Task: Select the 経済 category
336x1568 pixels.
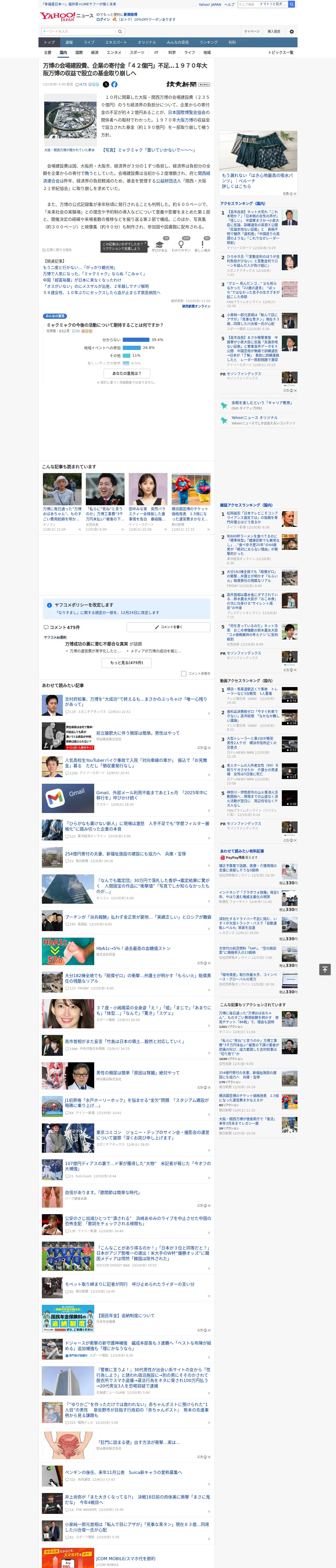Action: [94, 52]
